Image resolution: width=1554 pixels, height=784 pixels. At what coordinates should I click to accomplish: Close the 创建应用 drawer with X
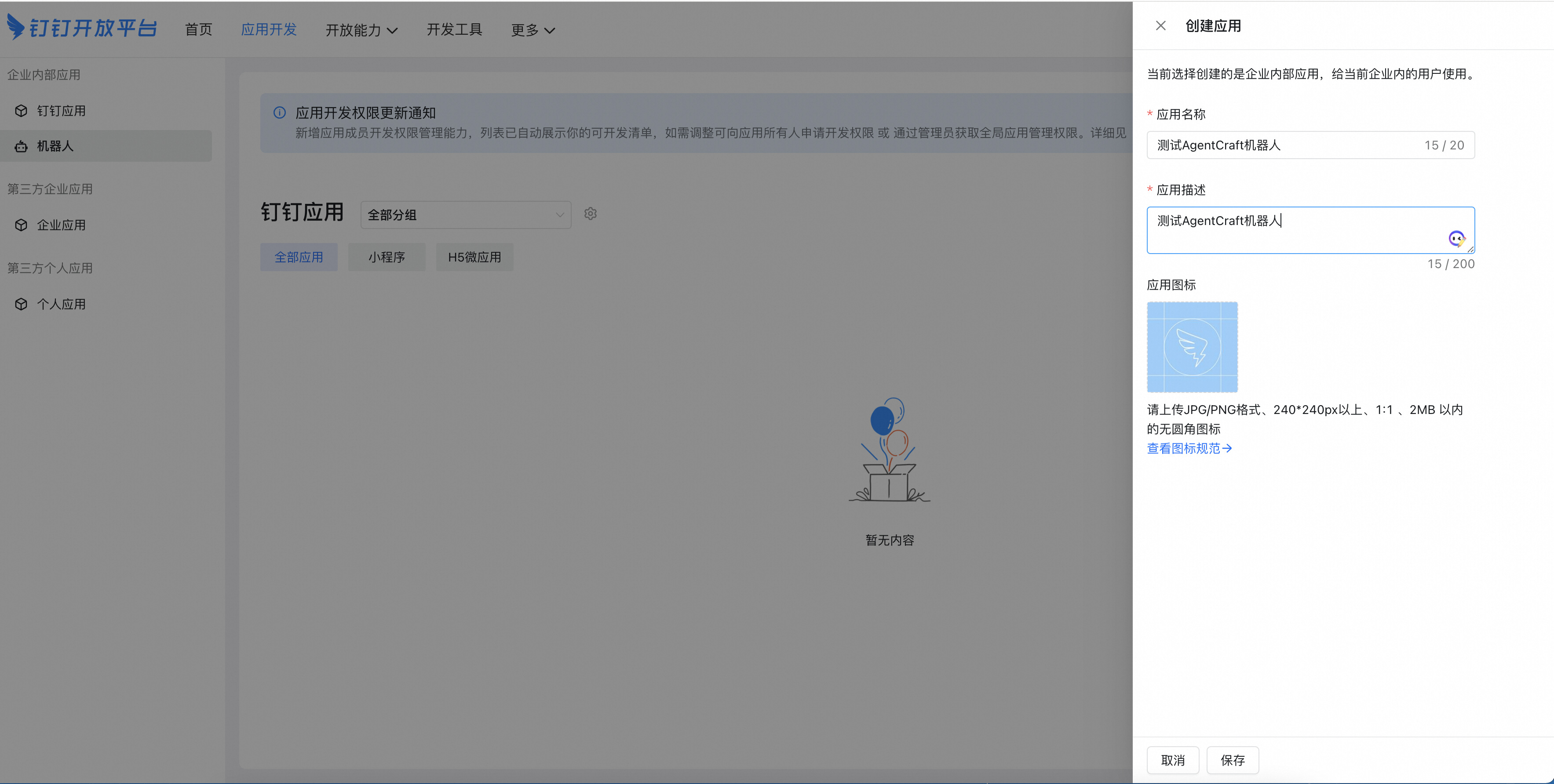click(x=1160, y=26)
